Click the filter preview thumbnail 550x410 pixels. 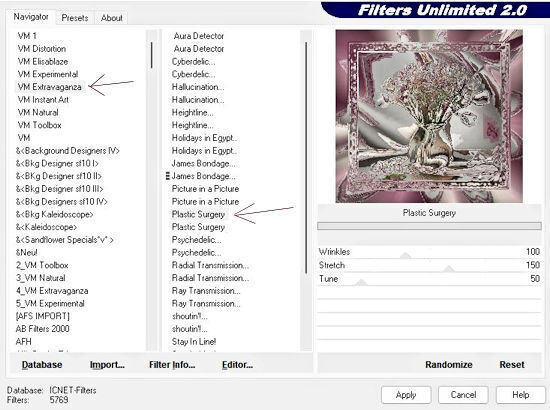(429, 116)
